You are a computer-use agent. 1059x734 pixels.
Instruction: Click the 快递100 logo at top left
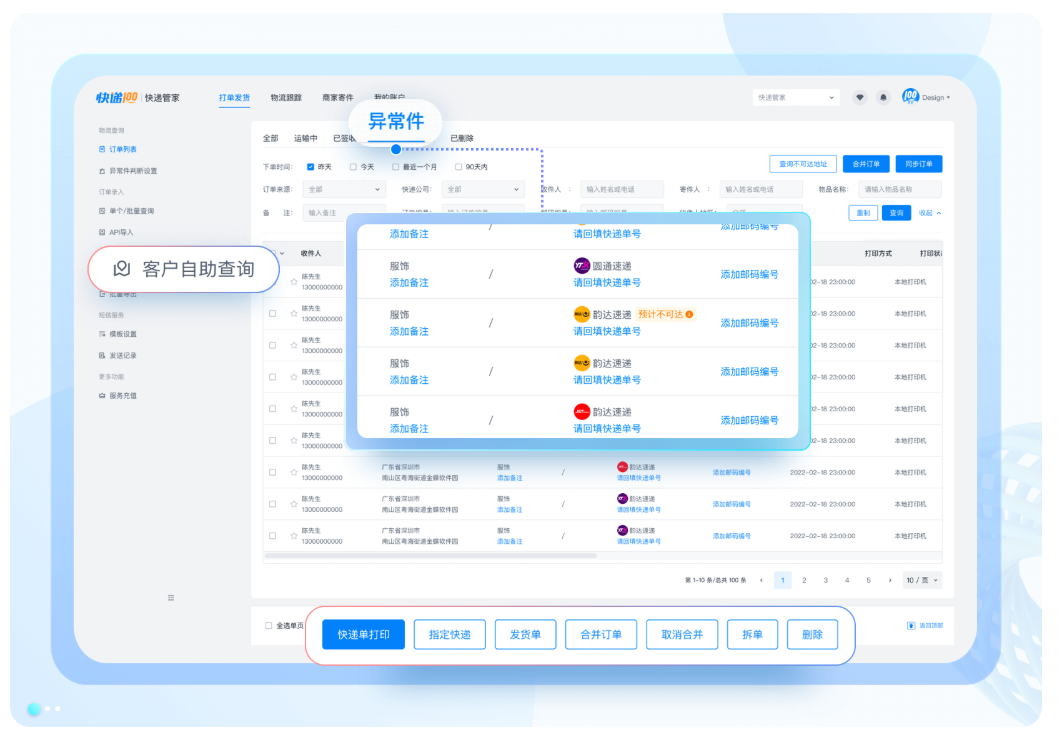click(117, 97)
